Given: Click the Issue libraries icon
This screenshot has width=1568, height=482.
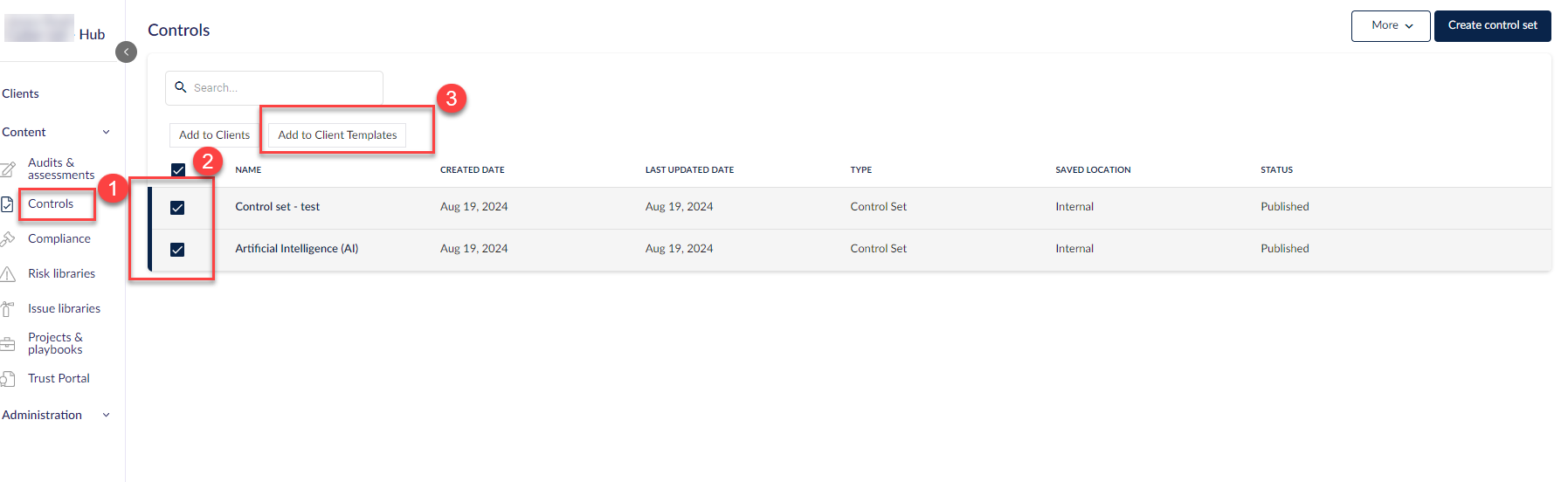Looking at the screenshot, I should pyautogui.click(x=7, y=309).
